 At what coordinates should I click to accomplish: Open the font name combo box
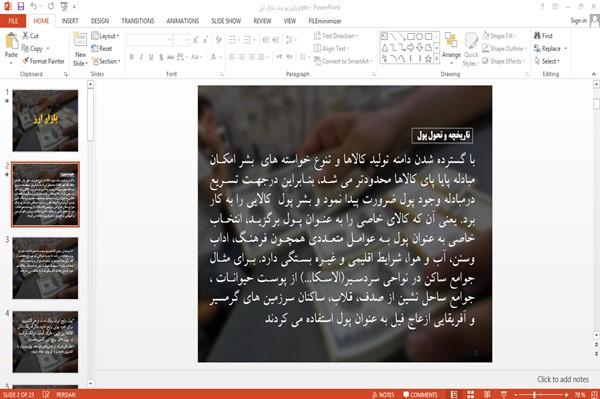click(150, 40)
